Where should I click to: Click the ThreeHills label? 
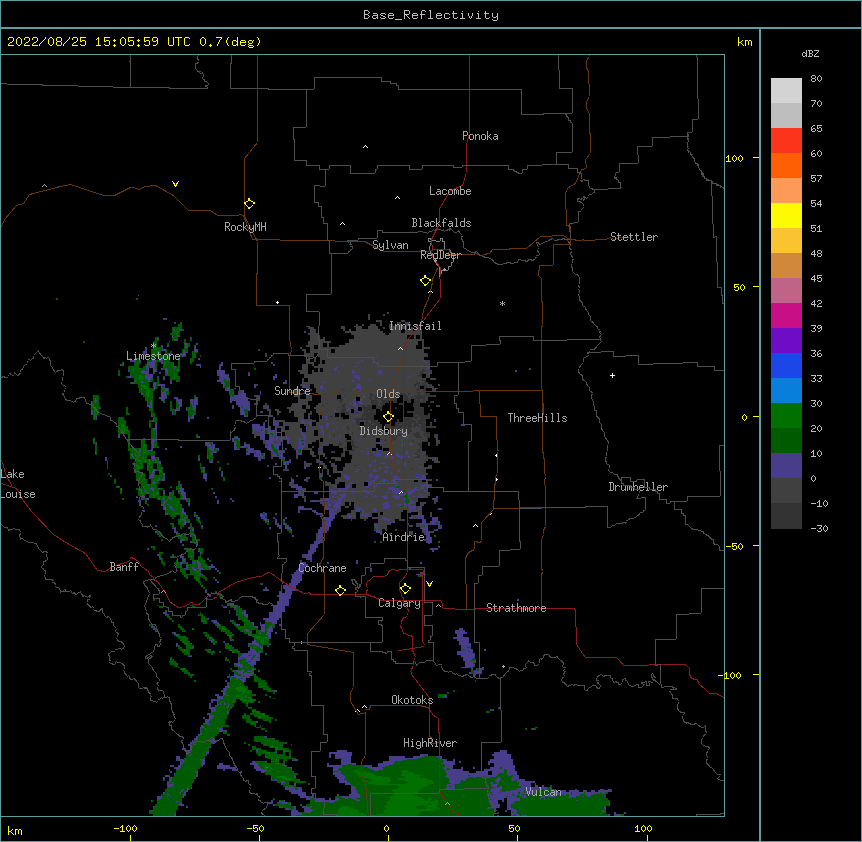pos(537,418)
